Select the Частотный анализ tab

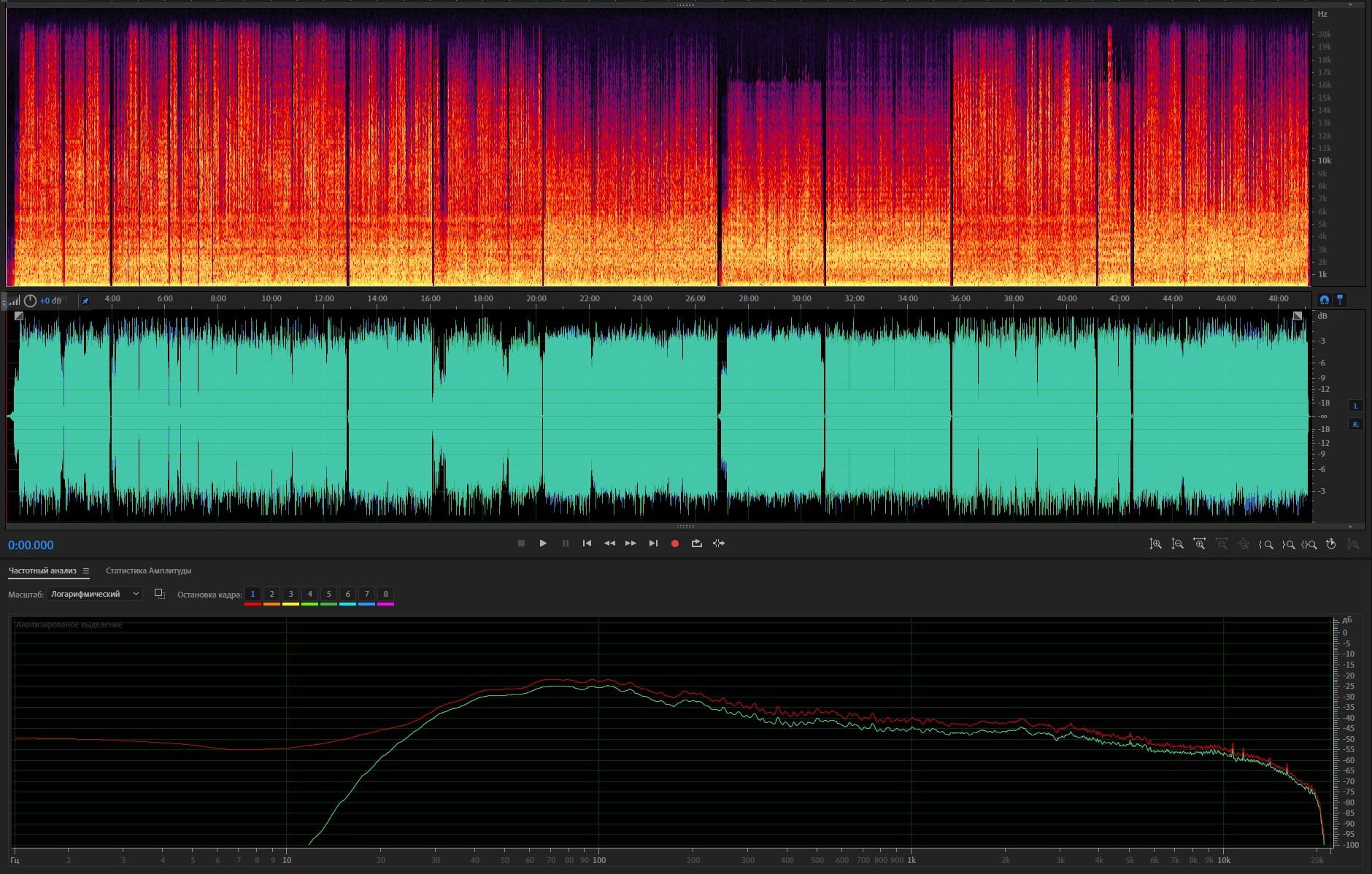click(42, 571)
